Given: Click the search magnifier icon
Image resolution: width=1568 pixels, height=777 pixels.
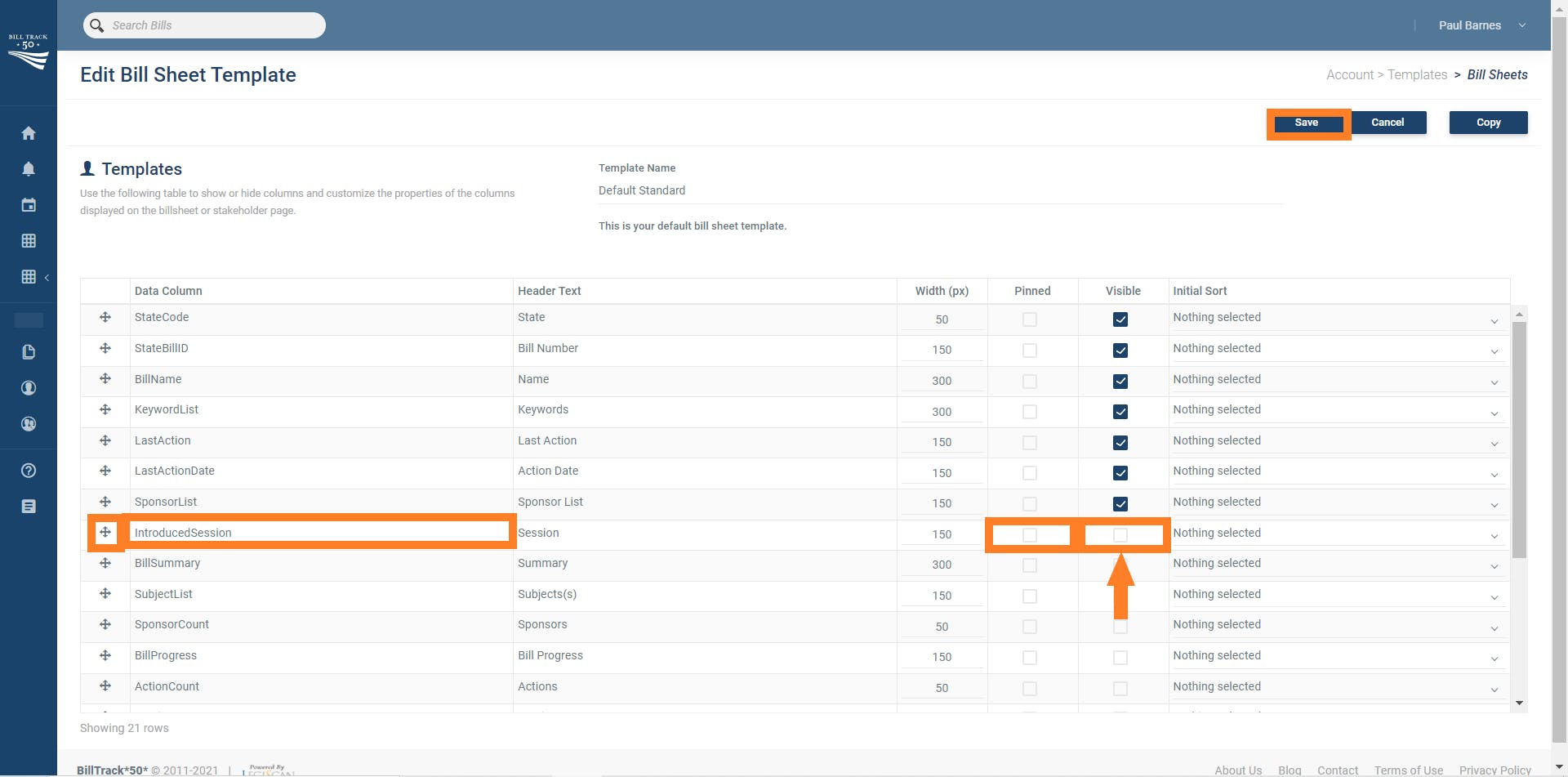Looking at the screenshot, I should 97,25.
